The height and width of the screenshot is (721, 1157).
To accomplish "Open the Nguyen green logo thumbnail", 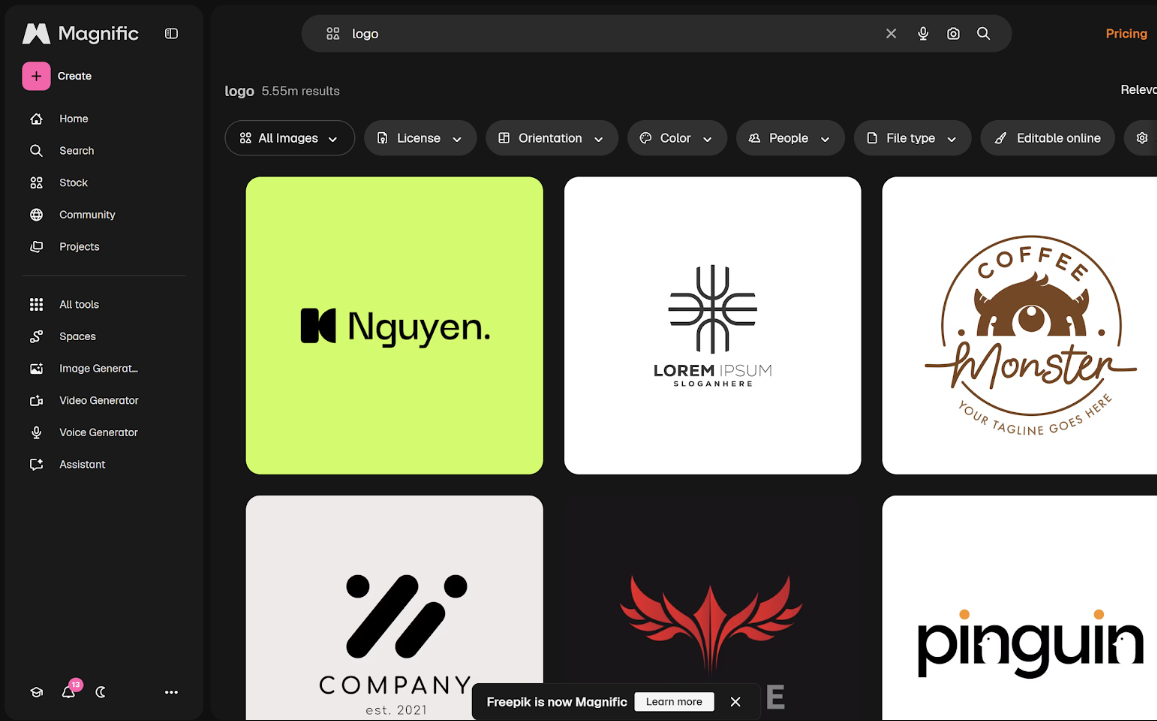I will click(x=394, y=325).
